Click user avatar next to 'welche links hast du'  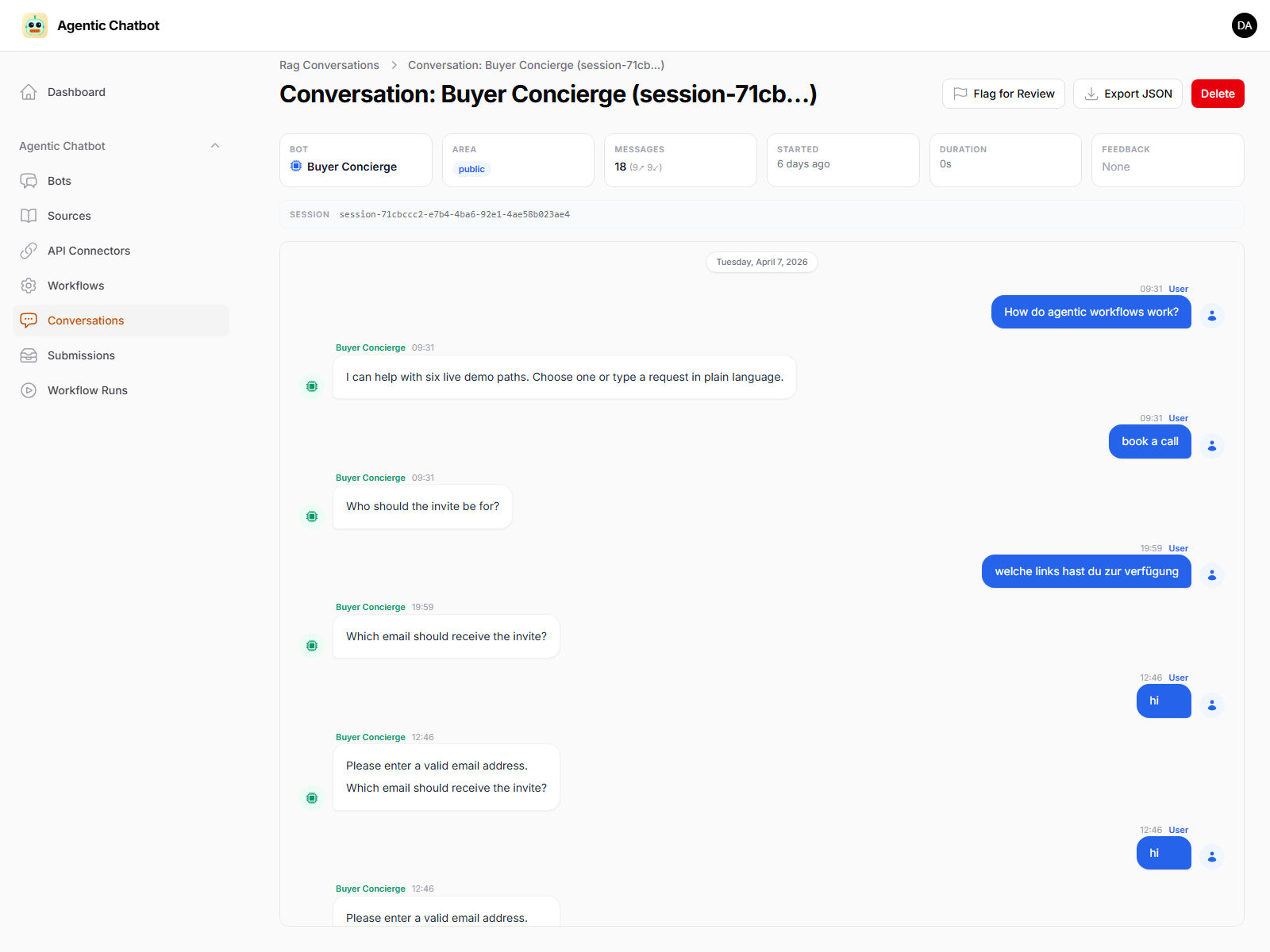click(1212, 575)
